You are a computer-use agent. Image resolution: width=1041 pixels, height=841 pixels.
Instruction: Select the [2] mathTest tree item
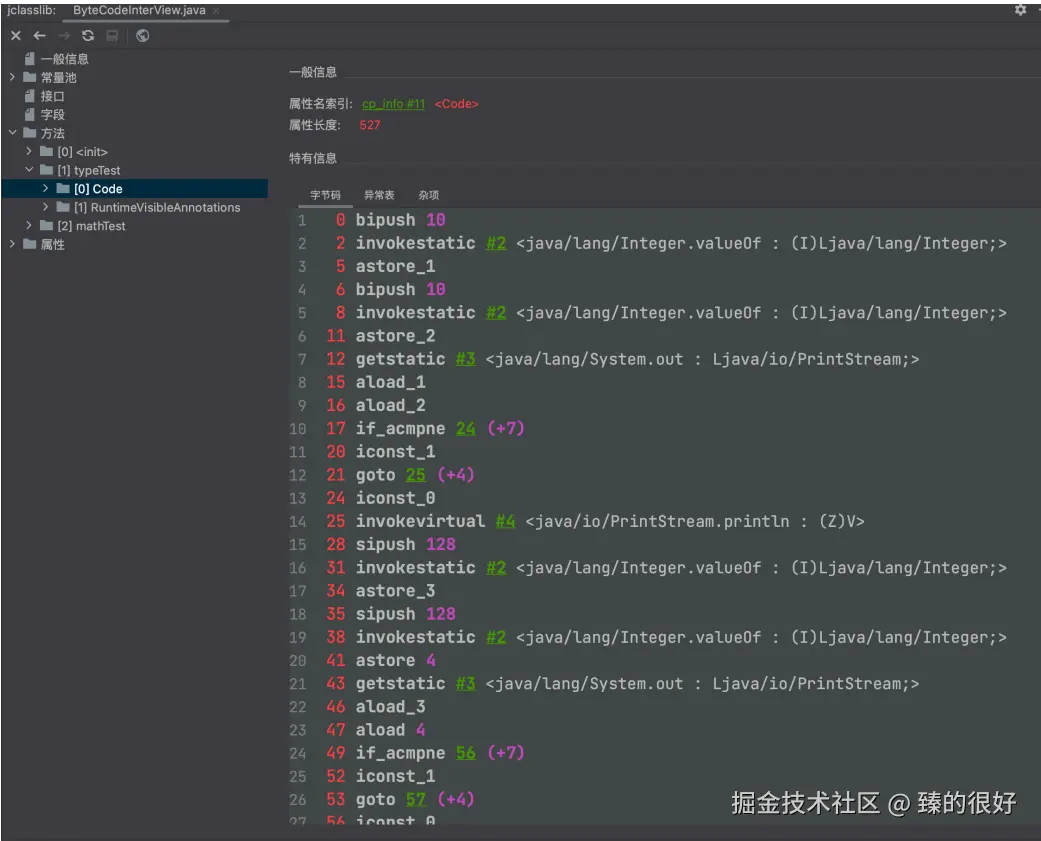tap(92, 226)
